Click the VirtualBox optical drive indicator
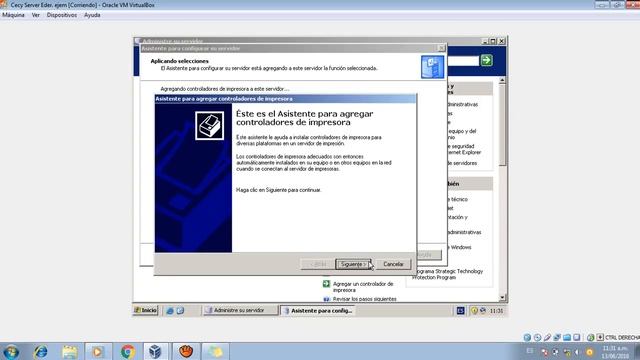 [x=537, y=338]
